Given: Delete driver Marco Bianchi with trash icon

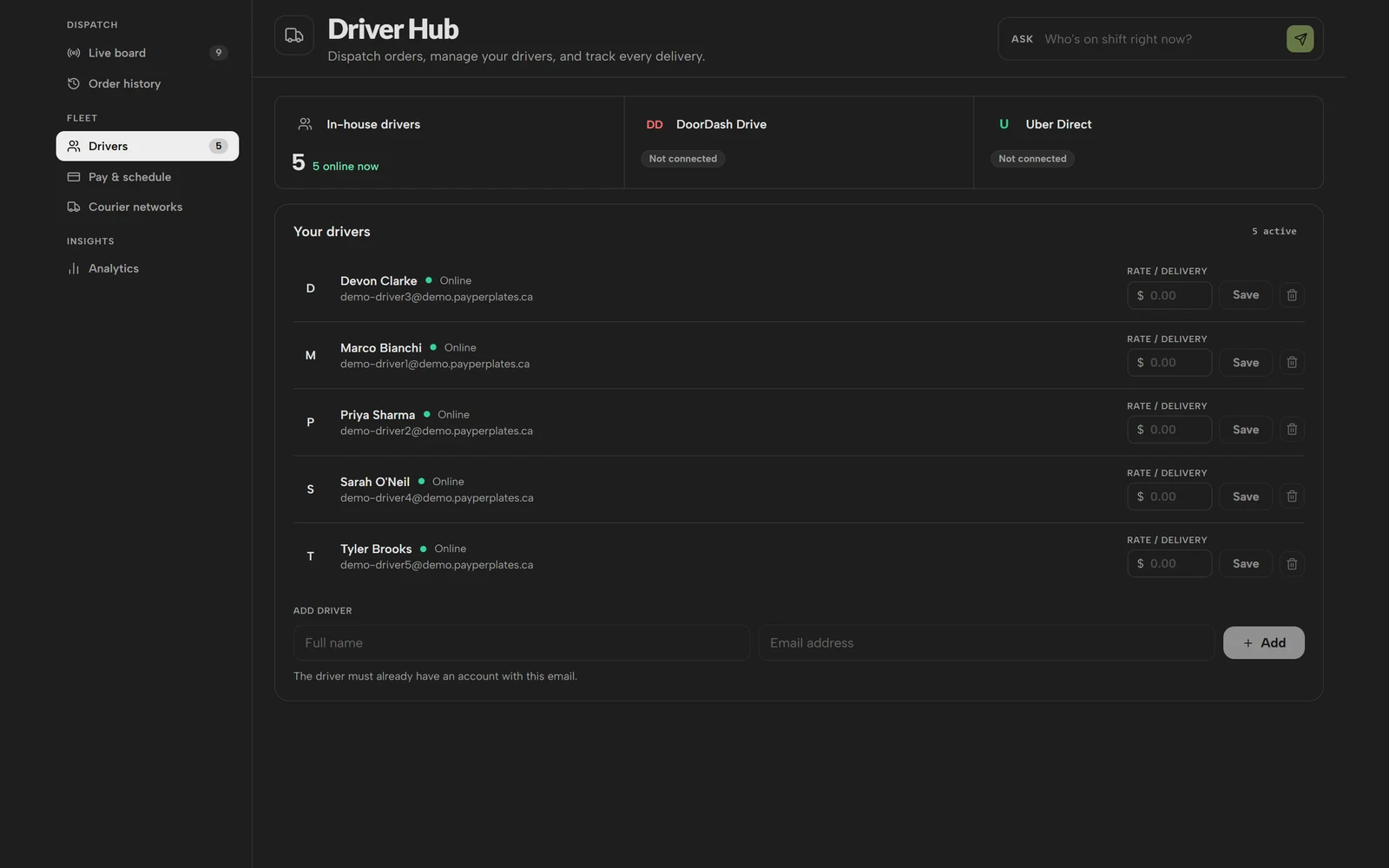Looking at the screenshot, I should point(1292,362).
